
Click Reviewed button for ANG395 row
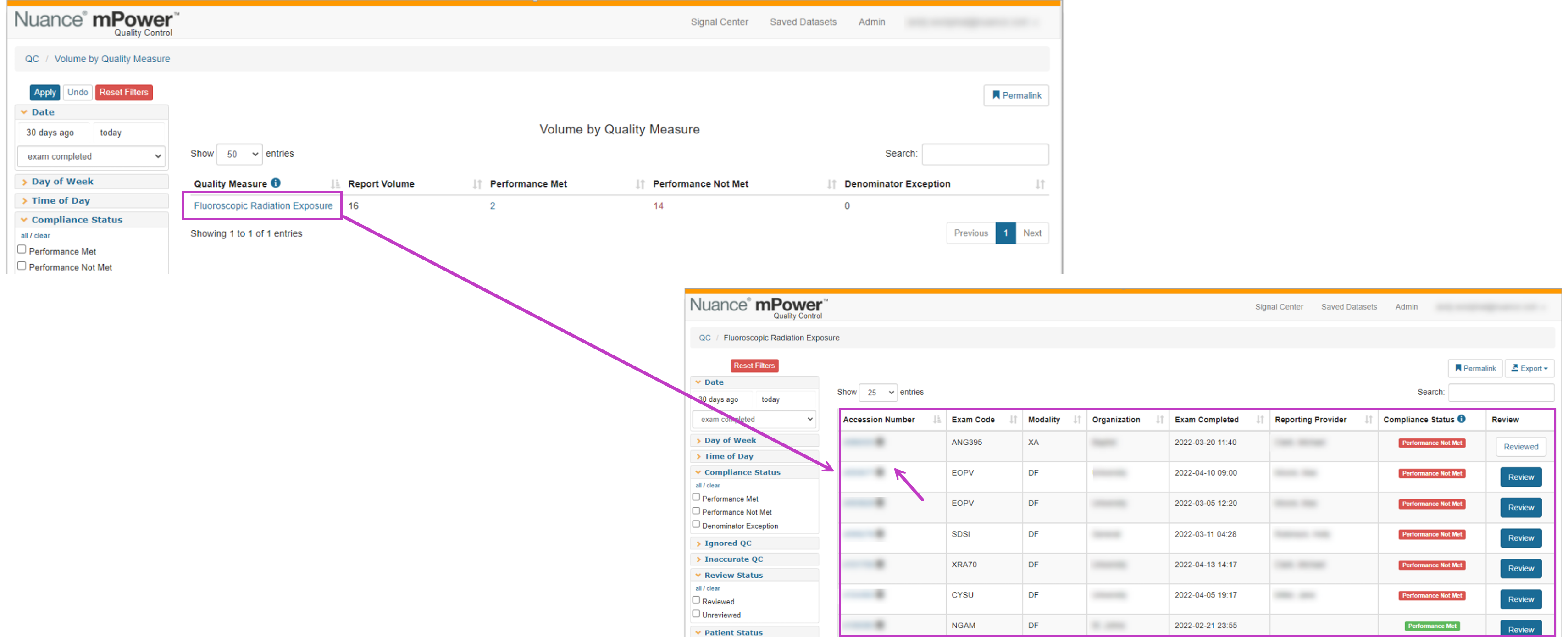point(1520,447)
